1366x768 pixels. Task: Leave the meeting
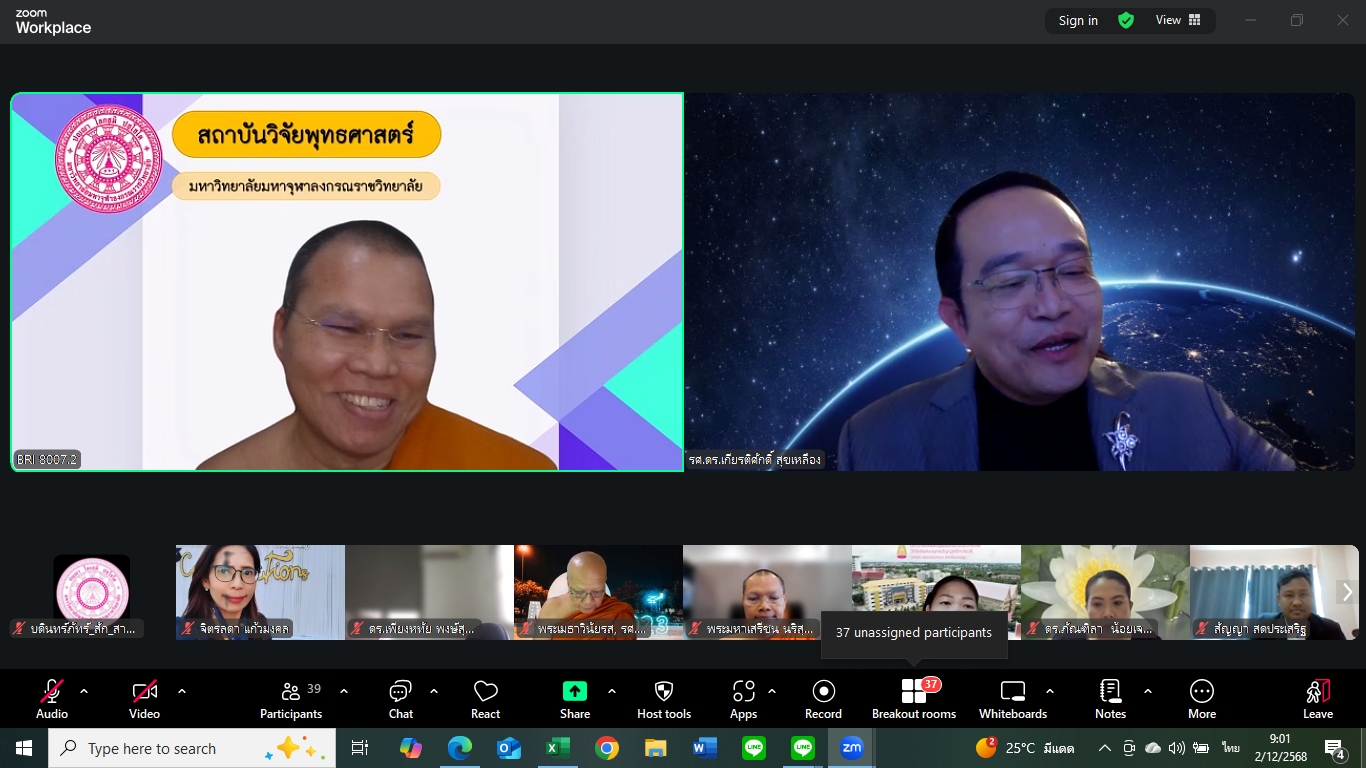pyautogui.click(x=1317, y=698)
